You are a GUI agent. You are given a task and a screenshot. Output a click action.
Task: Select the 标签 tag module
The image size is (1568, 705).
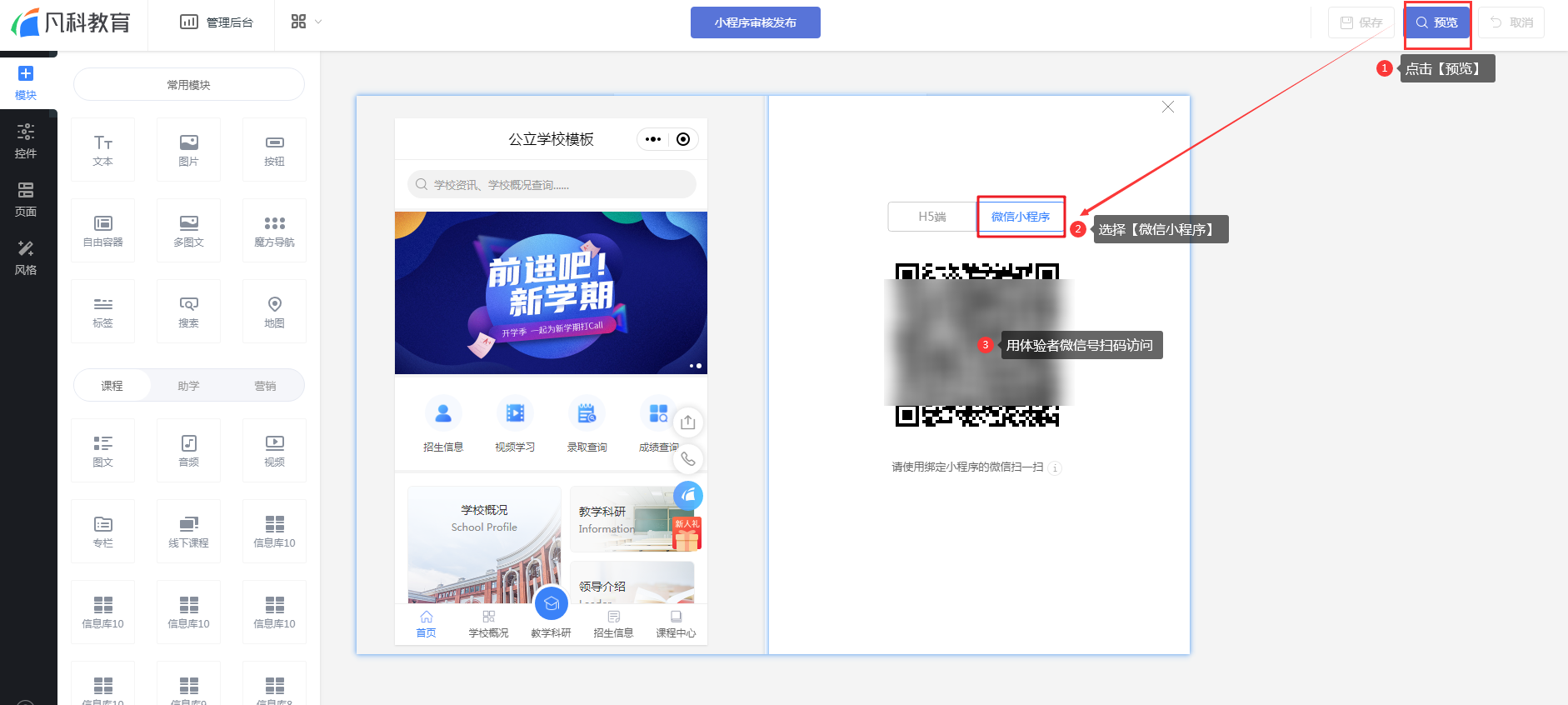coord(103,312)
